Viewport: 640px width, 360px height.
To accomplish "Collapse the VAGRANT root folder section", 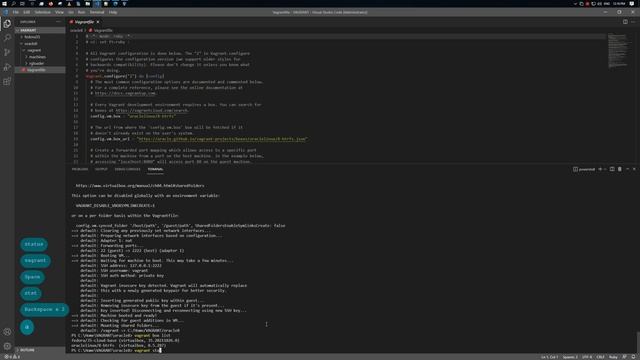I will (40, 30).
